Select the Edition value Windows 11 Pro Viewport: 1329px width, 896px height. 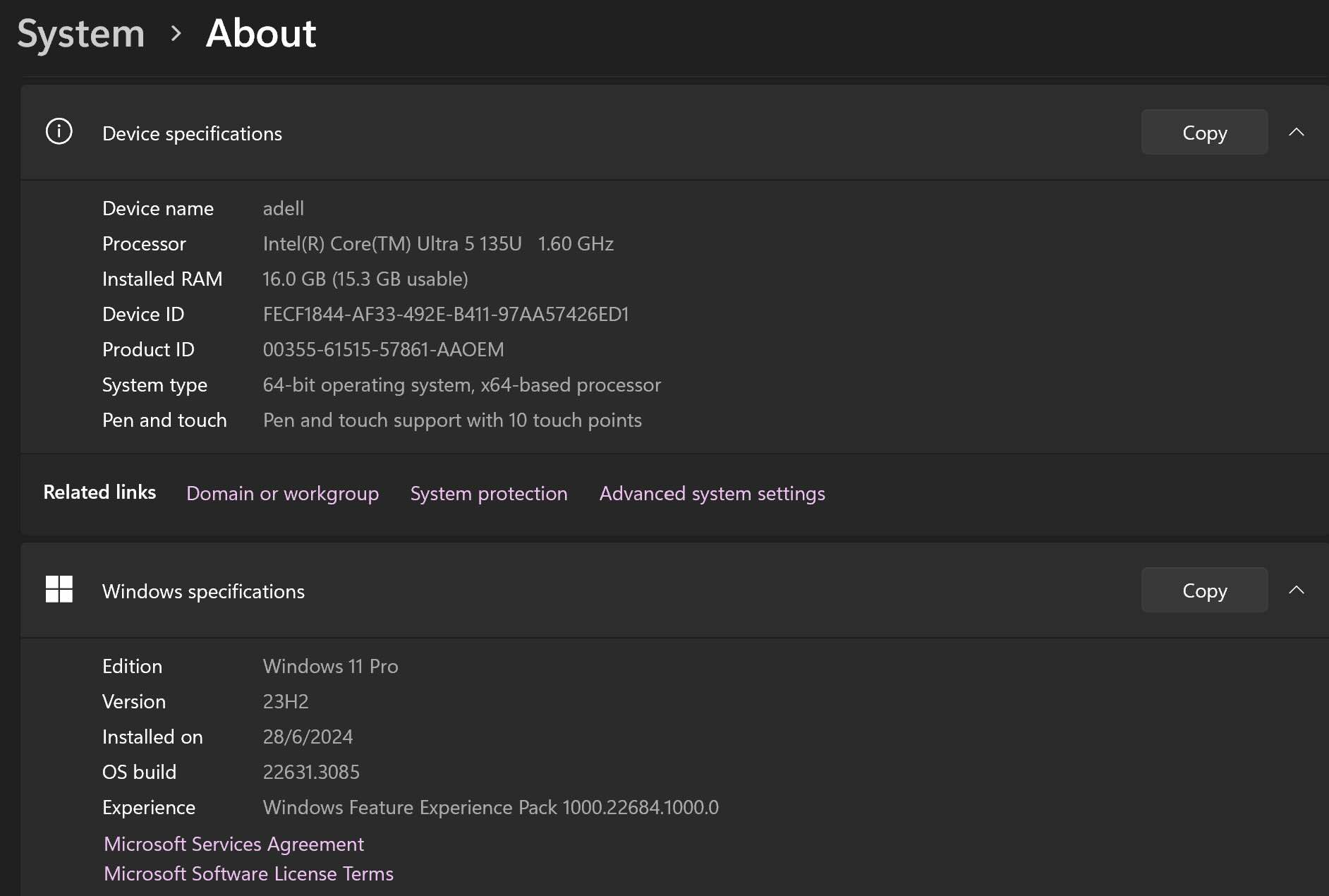point(330,666)
